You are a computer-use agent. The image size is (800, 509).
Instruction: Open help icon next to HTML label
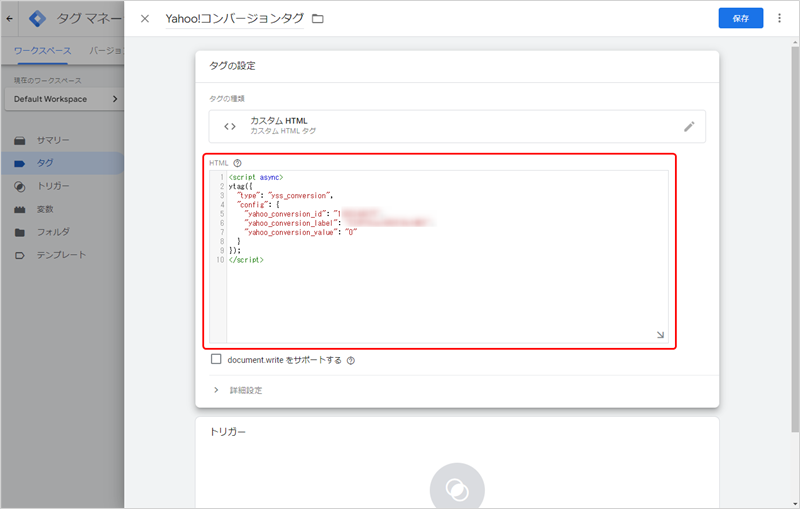[x=237, y=163]
